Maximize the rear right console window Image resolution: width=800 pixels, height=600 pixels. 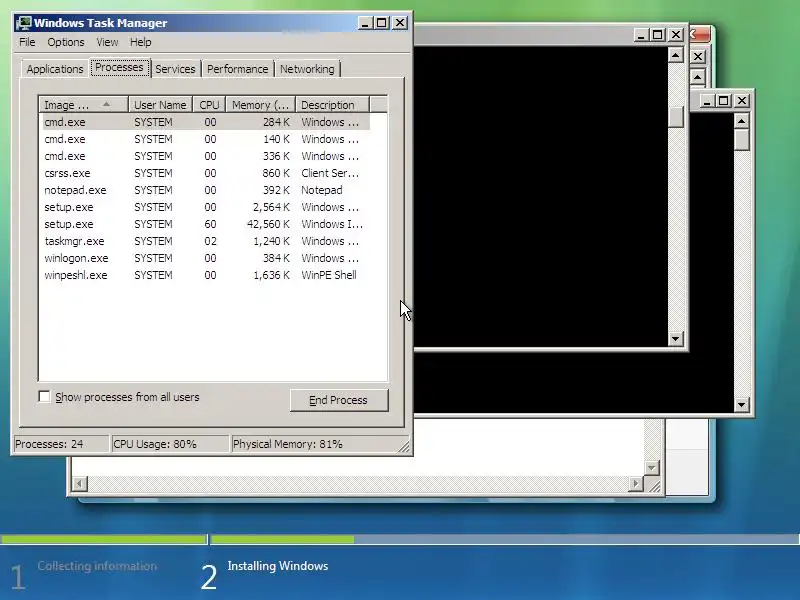(723, 101)
